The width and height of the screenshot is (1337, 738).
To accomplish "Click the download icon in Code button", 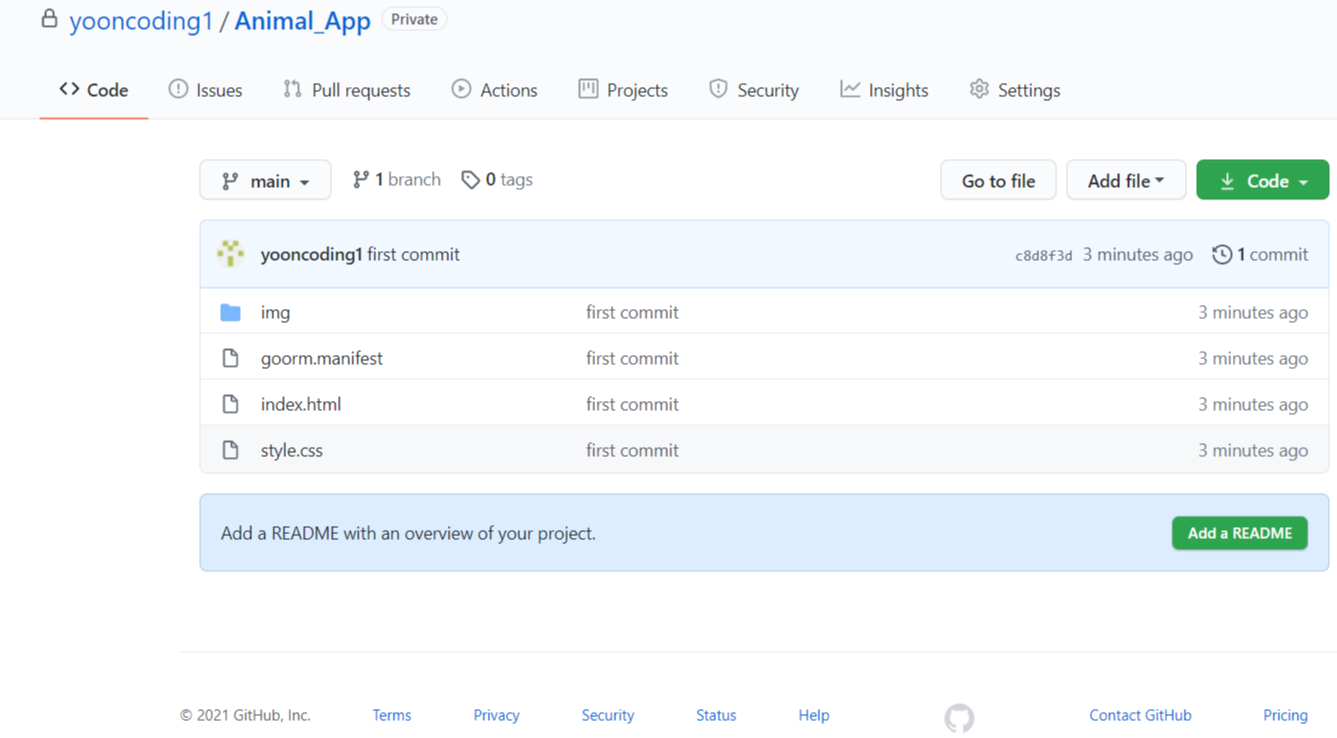I will pyautogui.click(x=1227, y=181).
